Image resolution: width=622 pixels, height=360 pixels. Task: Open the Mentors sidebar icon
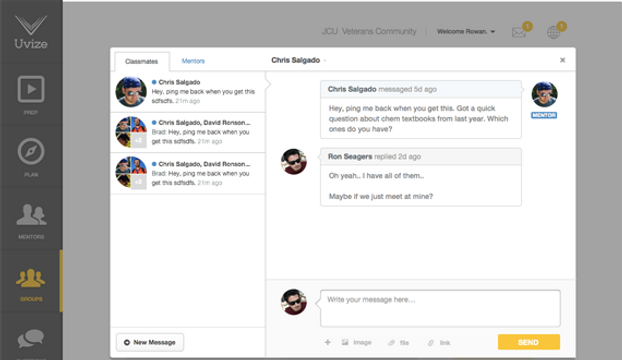(31, 214)
